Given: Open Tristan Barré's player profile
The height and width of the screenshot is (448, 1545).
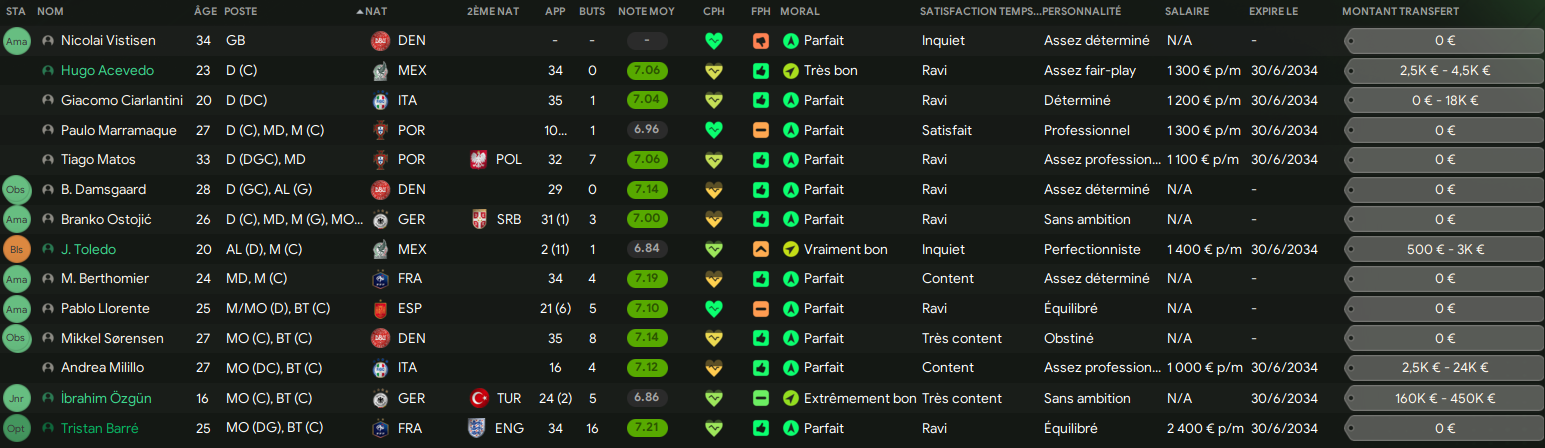Looking at the screenshot, I should pyautogui.click(x=99, y=428).
